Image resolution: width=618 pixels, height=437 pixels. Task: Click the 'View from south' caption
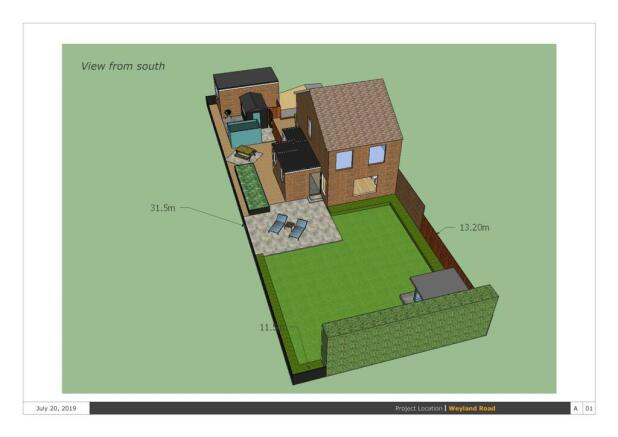pos(123,66)
